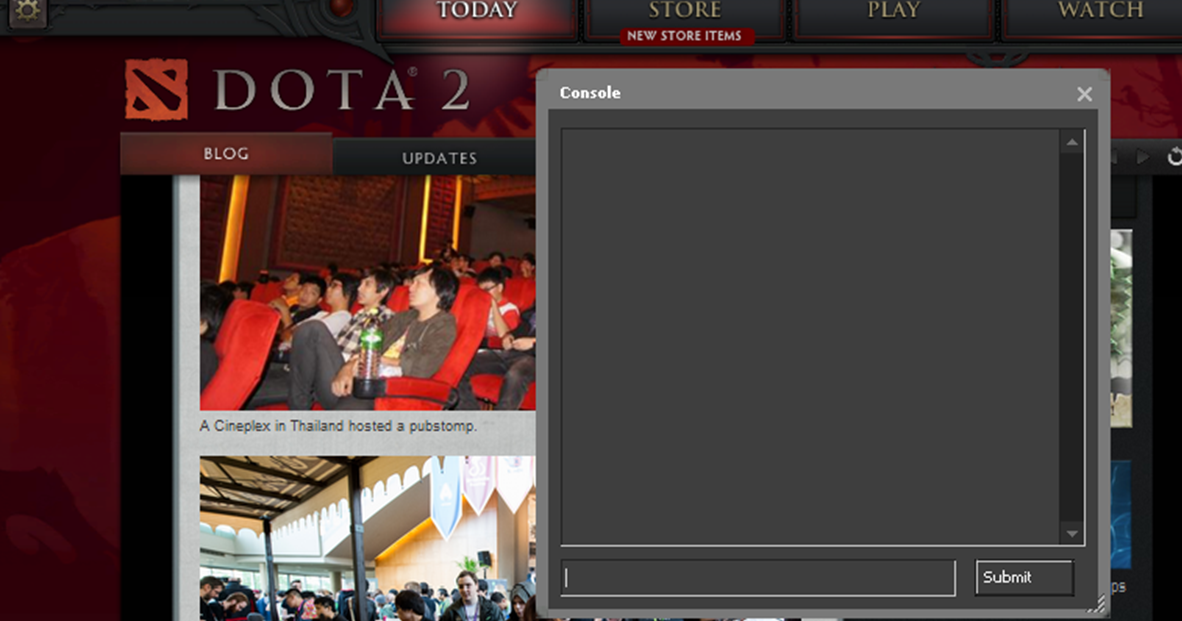Click the console scrollbar down arrow
This screenshot has height=621, width=1182.
[x=1072, y=534]
